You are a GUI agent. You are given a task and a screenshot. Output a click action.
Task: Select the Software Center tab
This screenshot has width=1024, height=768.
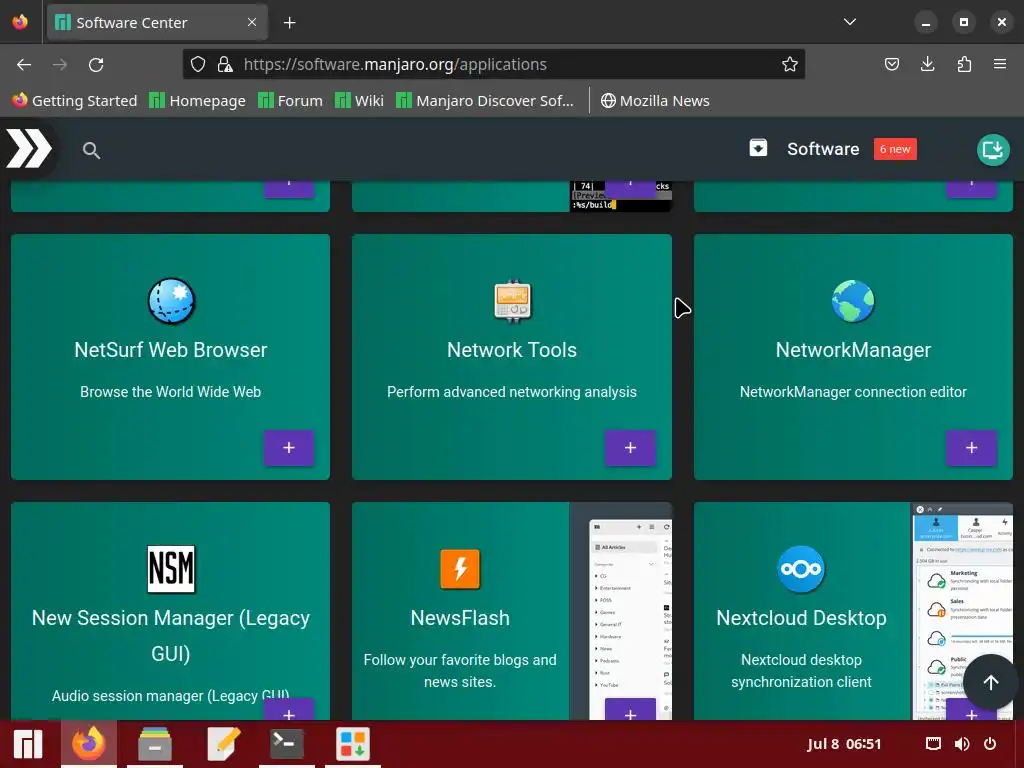[157, 23]
